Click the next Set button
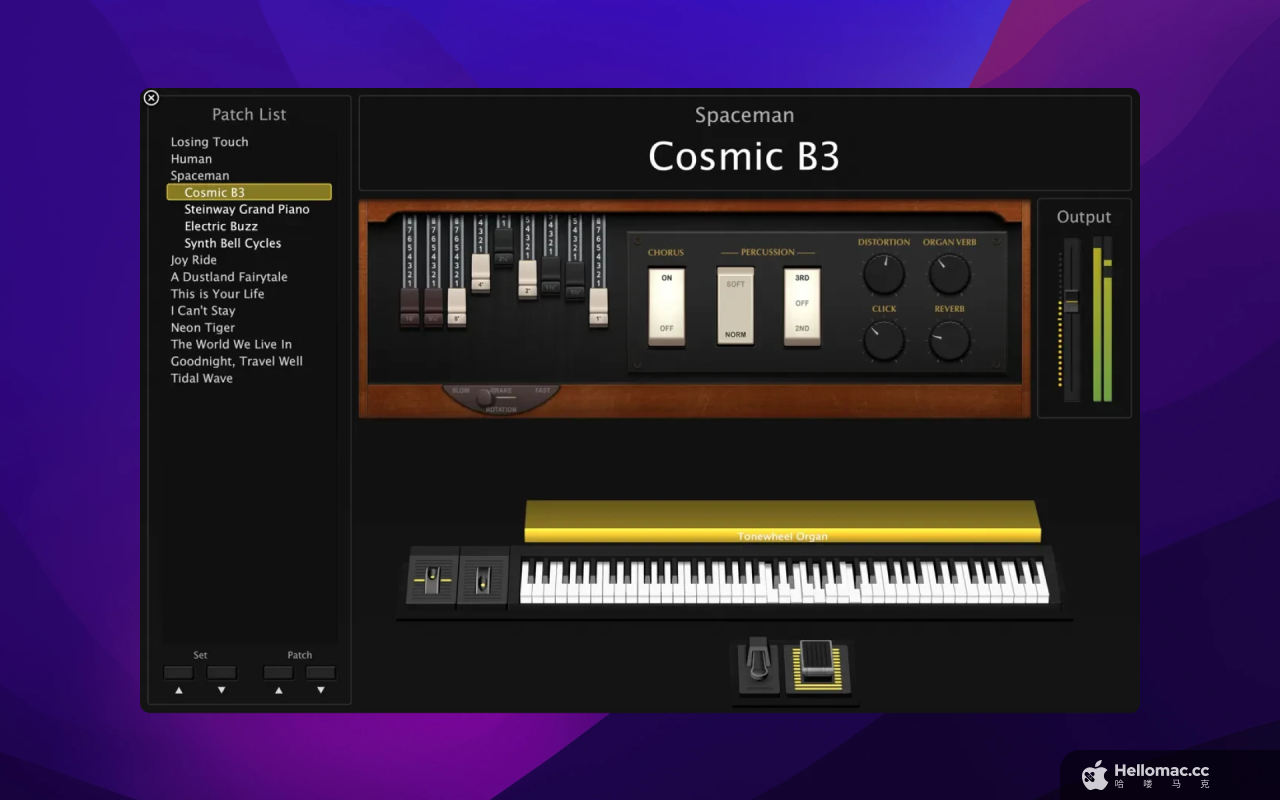The image size is (1280, 800). (222, 673)
